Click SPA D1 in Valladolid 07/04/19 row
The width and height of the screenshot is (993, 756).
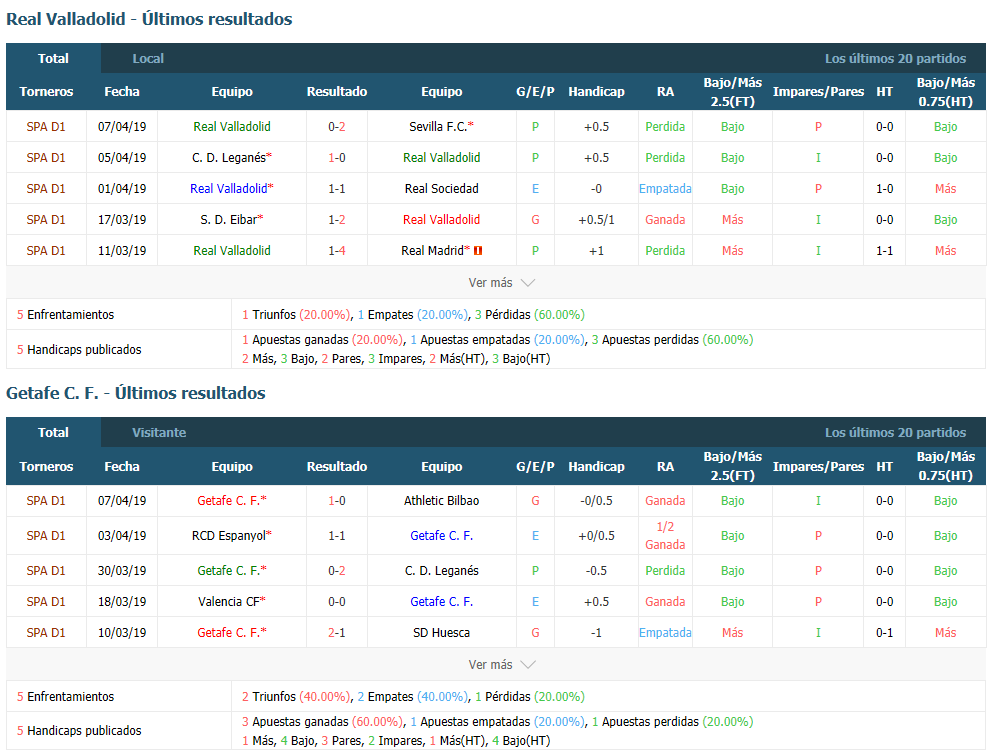point(46,127)
